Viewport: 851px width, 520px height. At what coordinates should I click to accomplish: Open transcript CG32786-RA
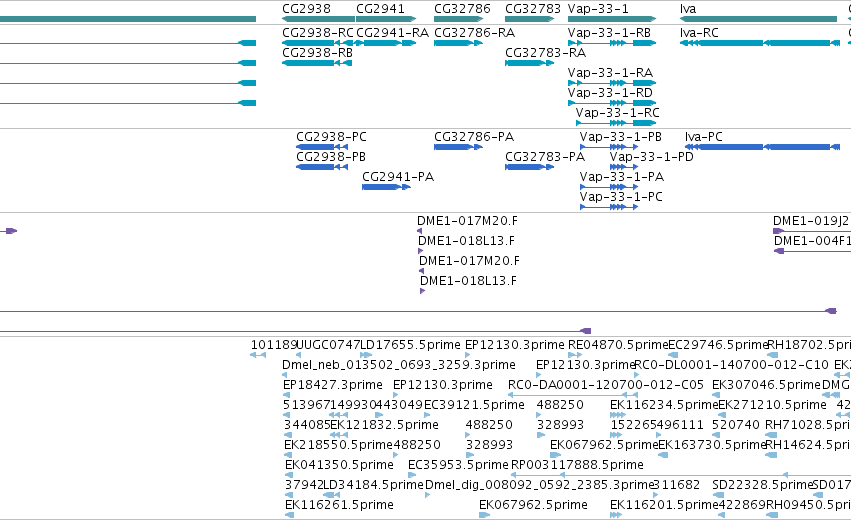click(474, 33)
